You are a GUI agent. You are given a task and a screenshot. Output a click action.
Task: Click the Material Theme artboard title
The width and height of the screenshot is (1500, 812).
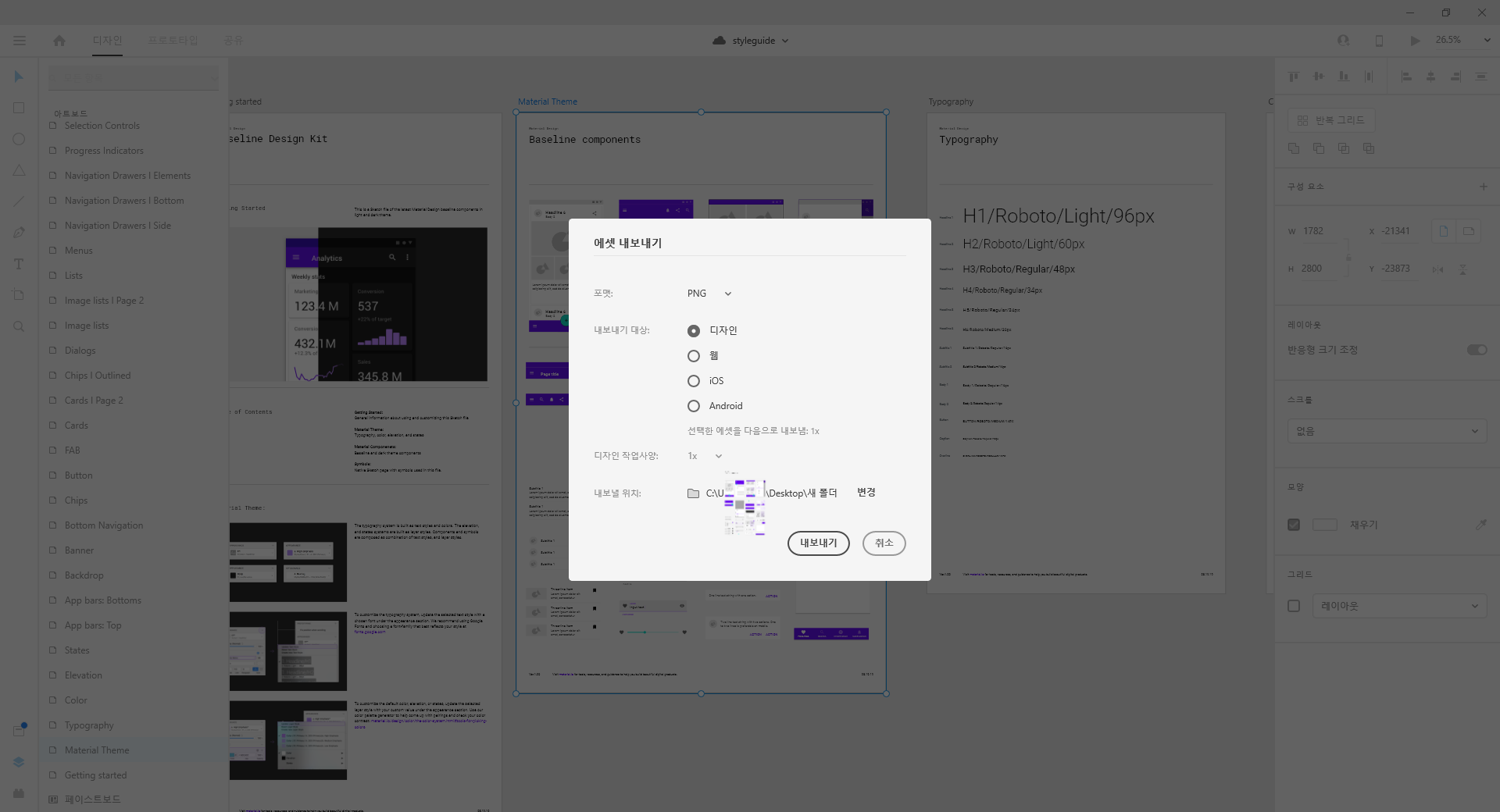[x=548, y=101]
